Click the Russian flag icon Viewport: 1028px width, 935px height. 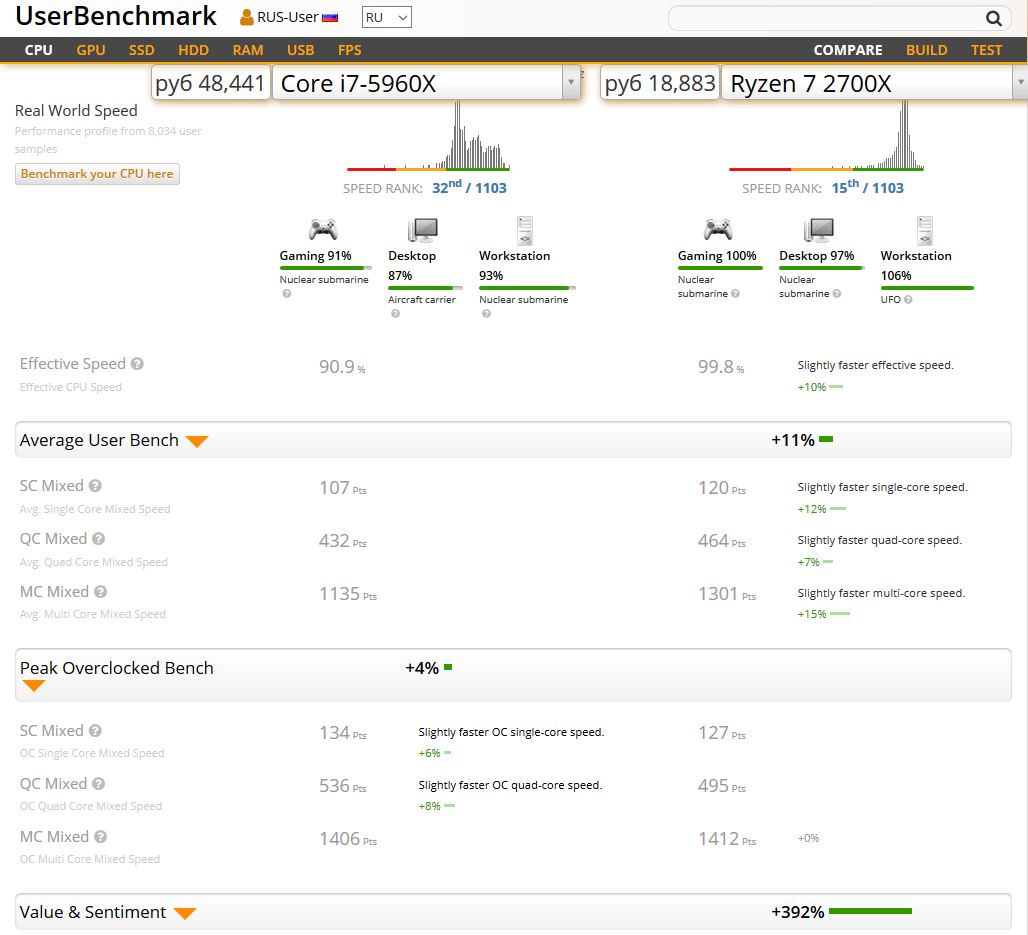(x=330, y=18)
